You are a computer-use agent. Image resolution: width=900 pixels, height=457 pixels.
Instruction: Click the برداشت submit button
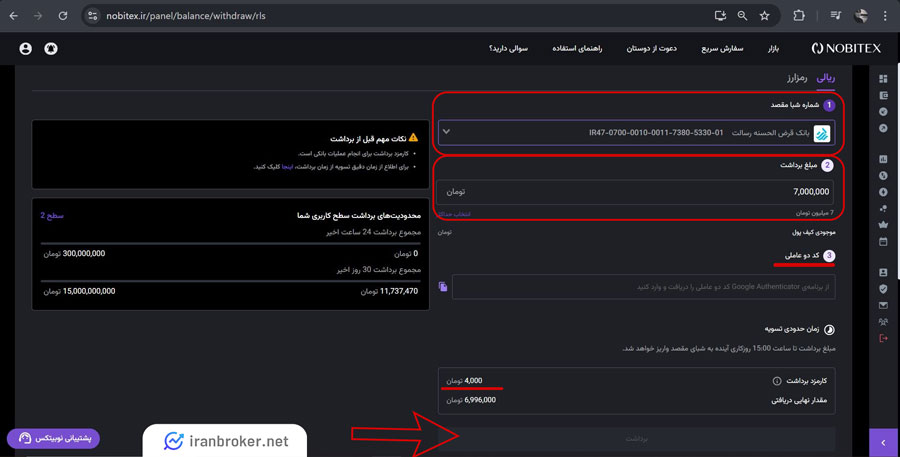[x=637, y=439]
